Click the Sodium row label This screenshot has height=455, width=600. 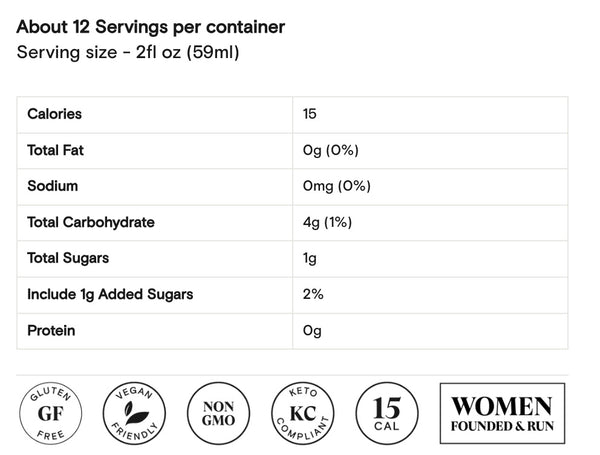[53, 186]
